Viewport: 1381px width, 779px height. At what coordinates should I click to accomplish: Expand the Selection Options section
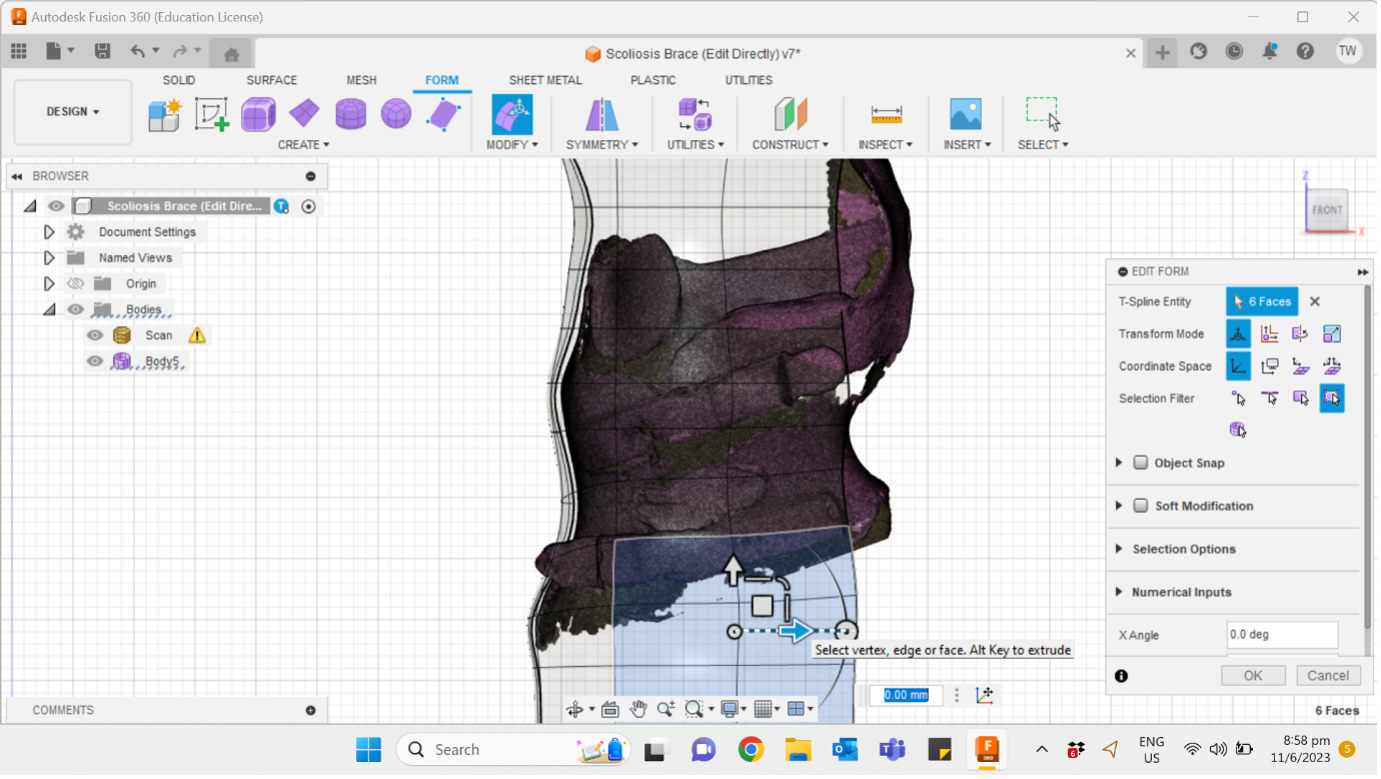pos(1119,549)
